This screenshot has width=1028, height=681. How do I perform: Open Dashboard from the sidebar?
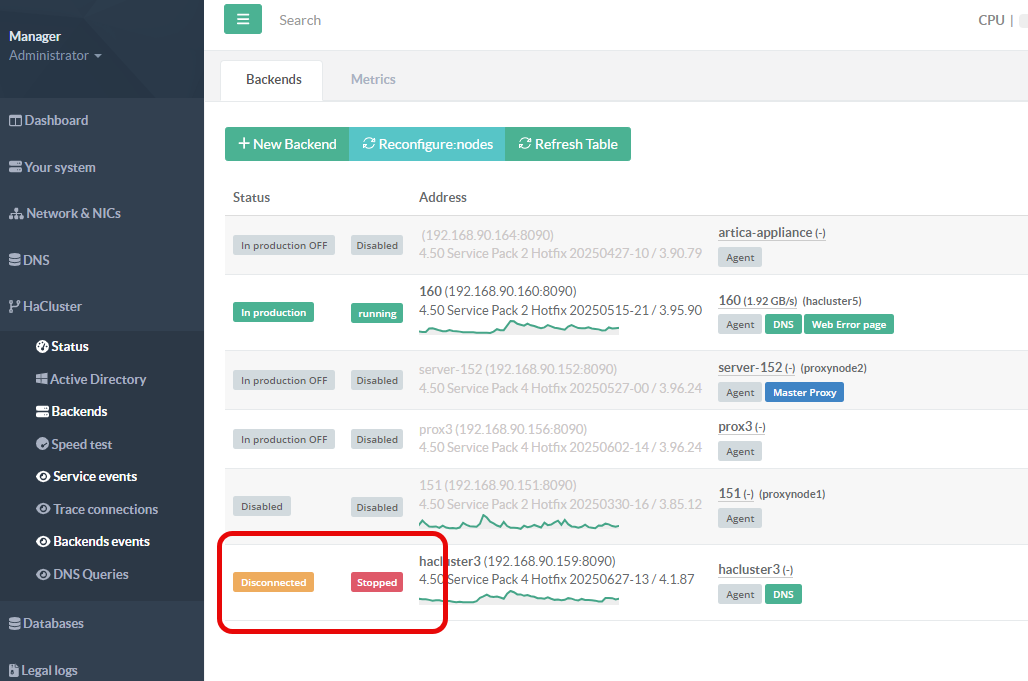(x=56, y=120)
